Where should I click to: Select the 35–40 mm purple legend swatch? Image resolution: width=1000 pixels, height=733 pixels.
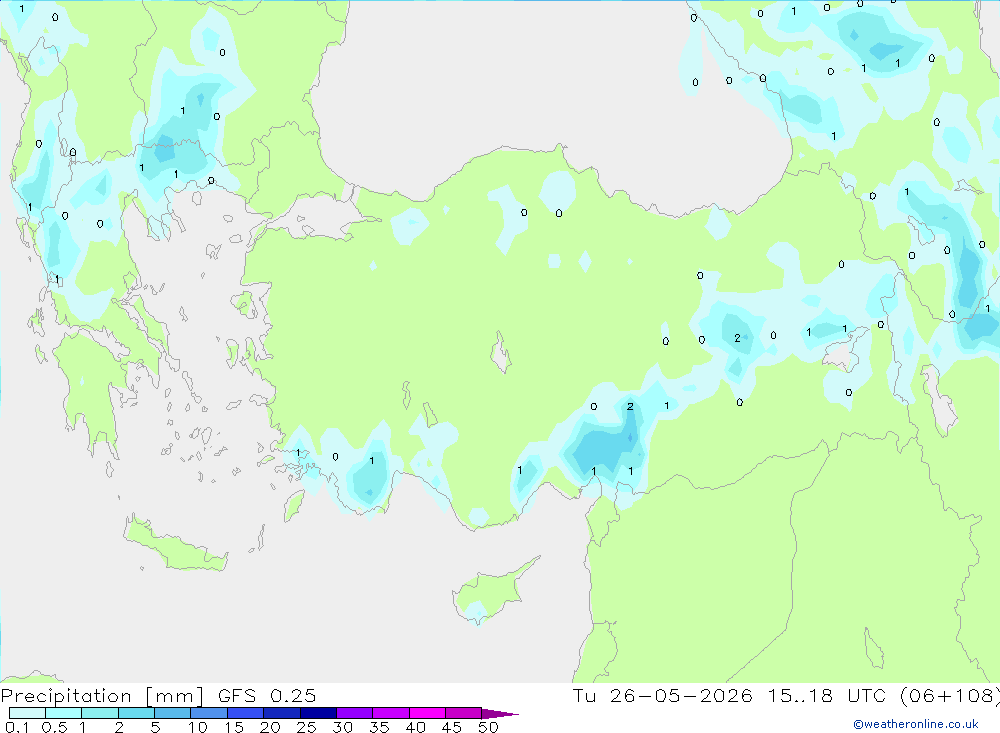[390, 713]
